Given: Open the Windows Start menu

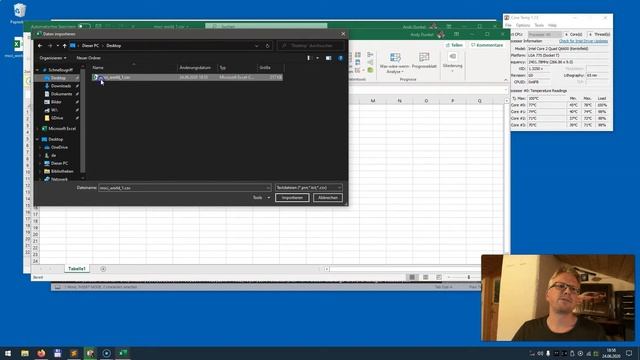Looking at the screenshot, I should (8, 353).
